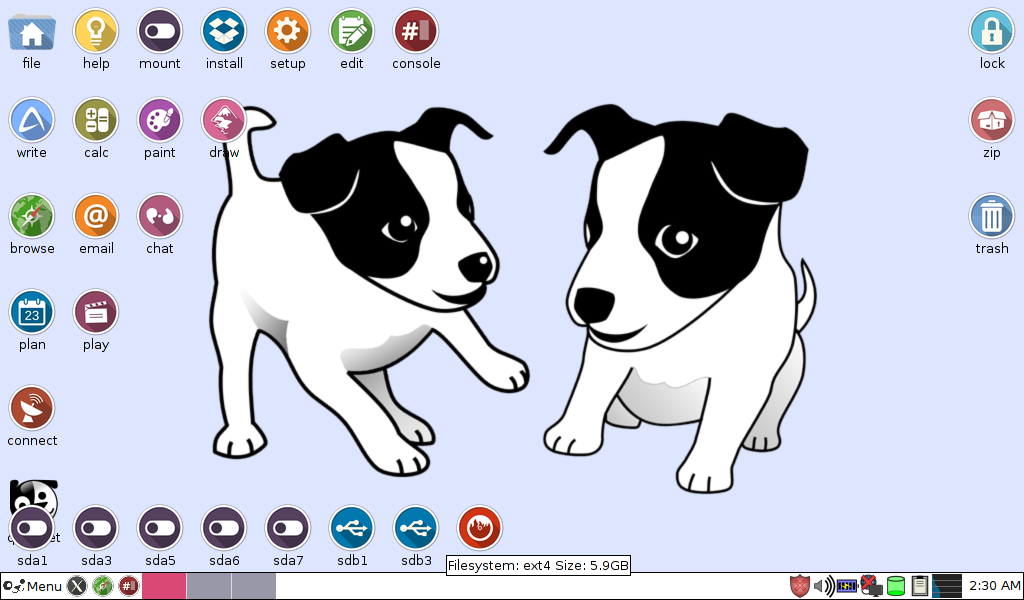Click the disconnected network tray icon
Viewport: 1024px width, 600px height.
[871, 586]
